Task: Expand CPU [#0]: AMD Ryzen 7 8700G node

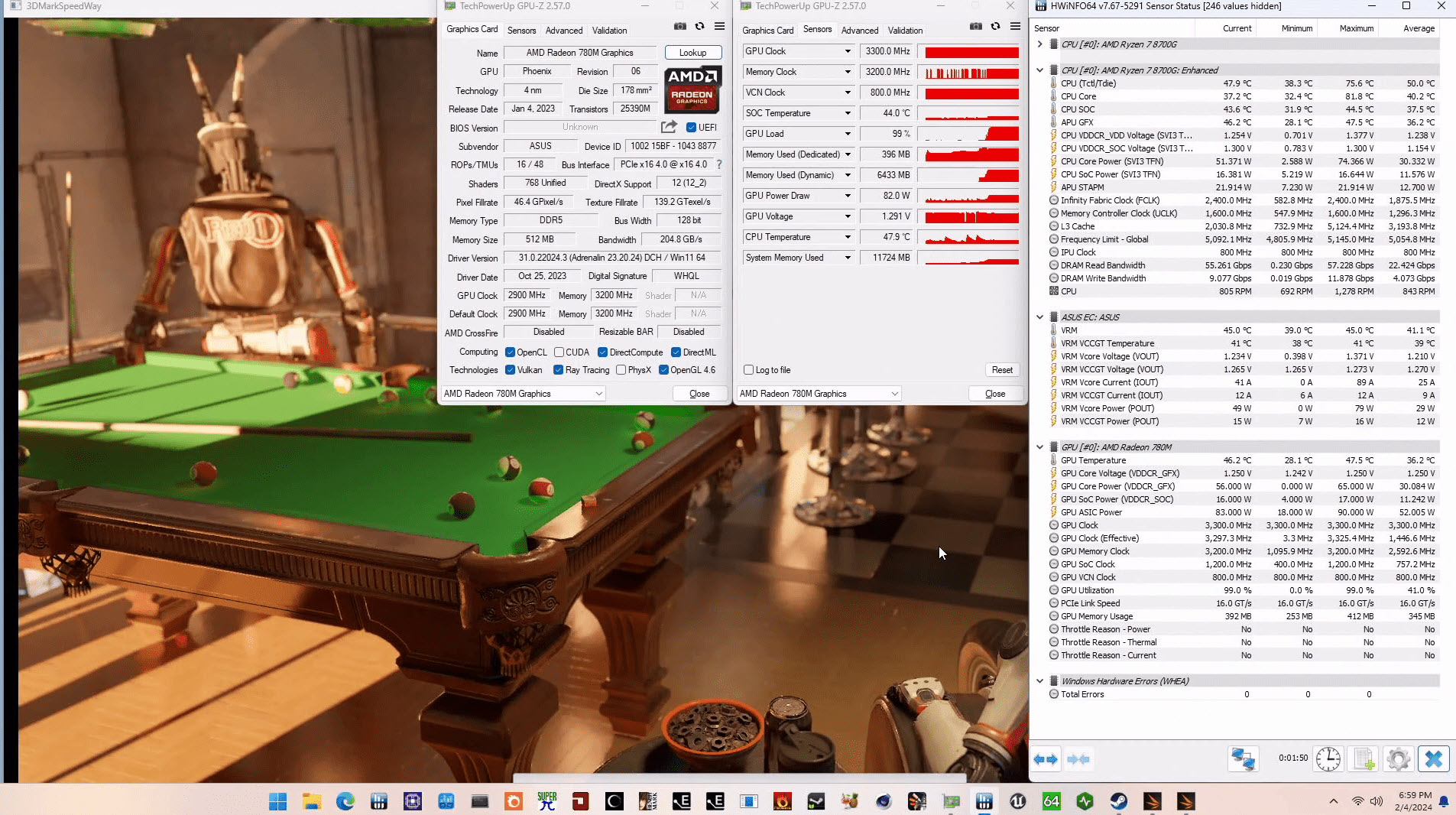Action: click(1039, 44)
